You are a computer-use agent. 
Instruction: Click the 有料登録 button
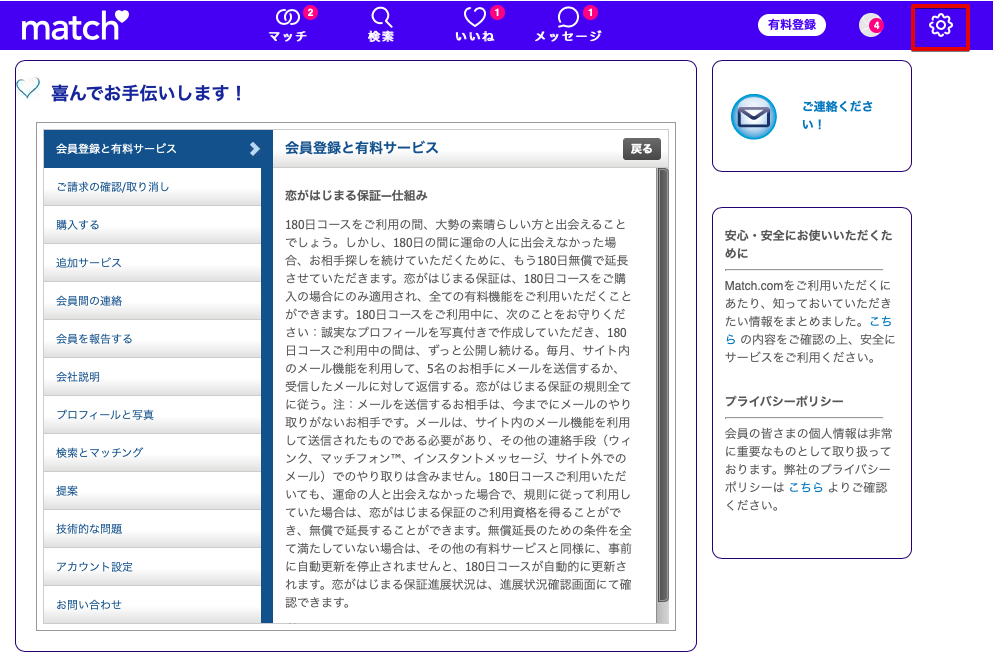pos(792,25)
